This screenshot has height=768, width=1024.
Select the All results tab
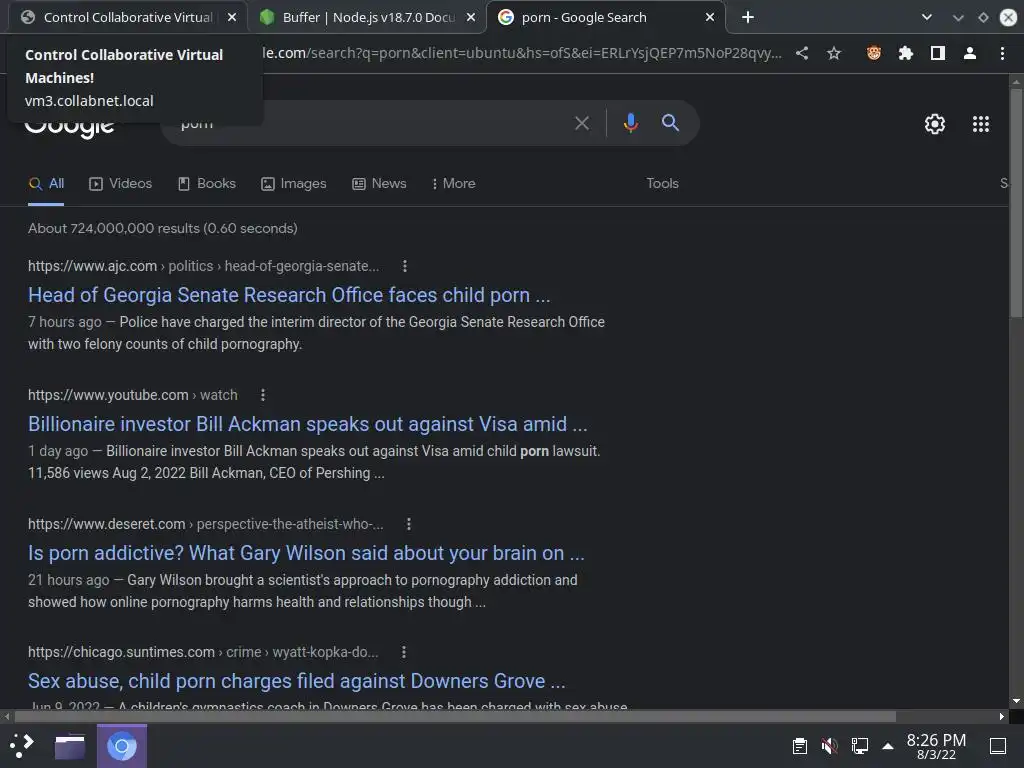46,184
